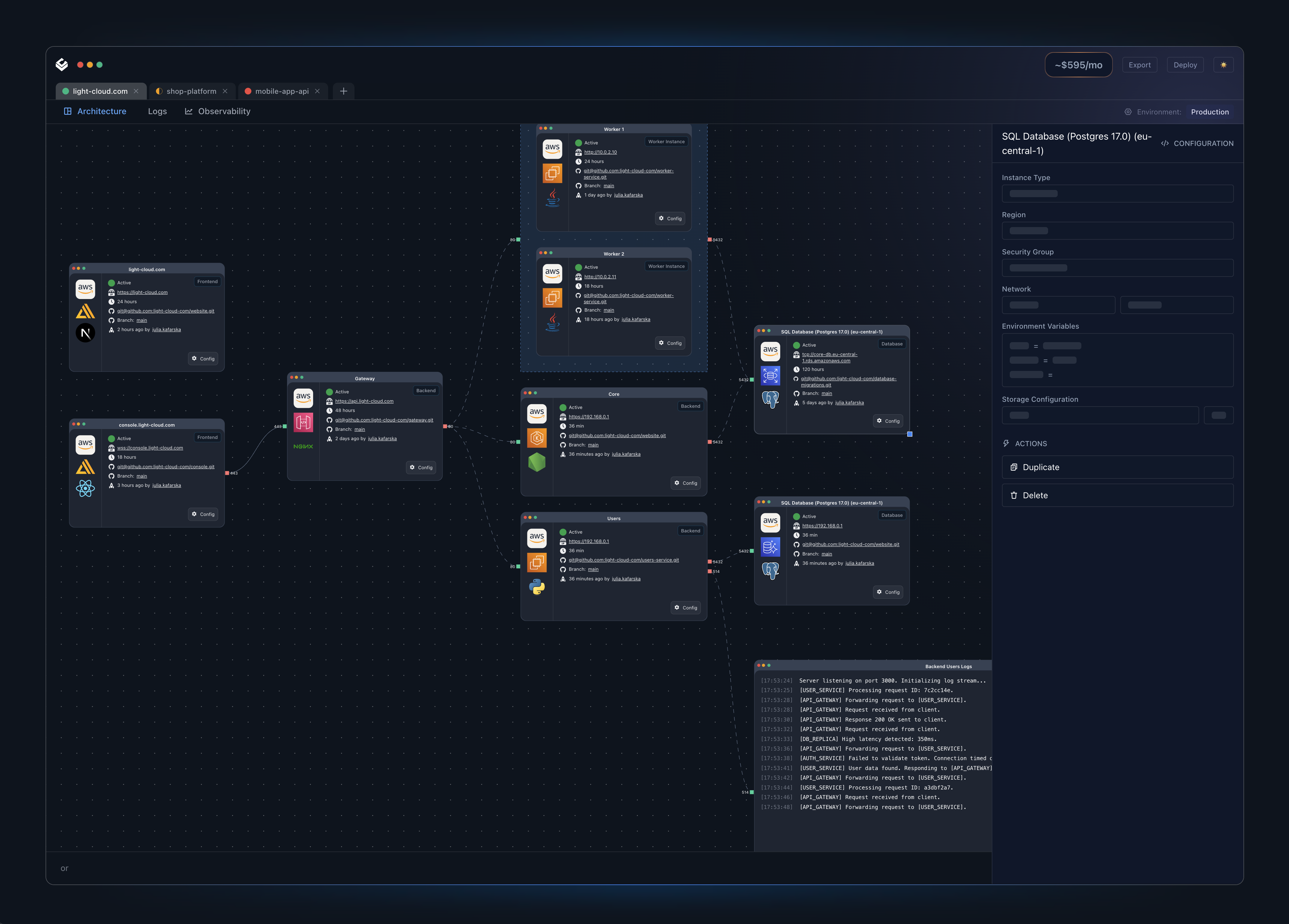Click the app logo in the top-left corner
This screenshot has width=1289, height=924.
coord(62,64)
